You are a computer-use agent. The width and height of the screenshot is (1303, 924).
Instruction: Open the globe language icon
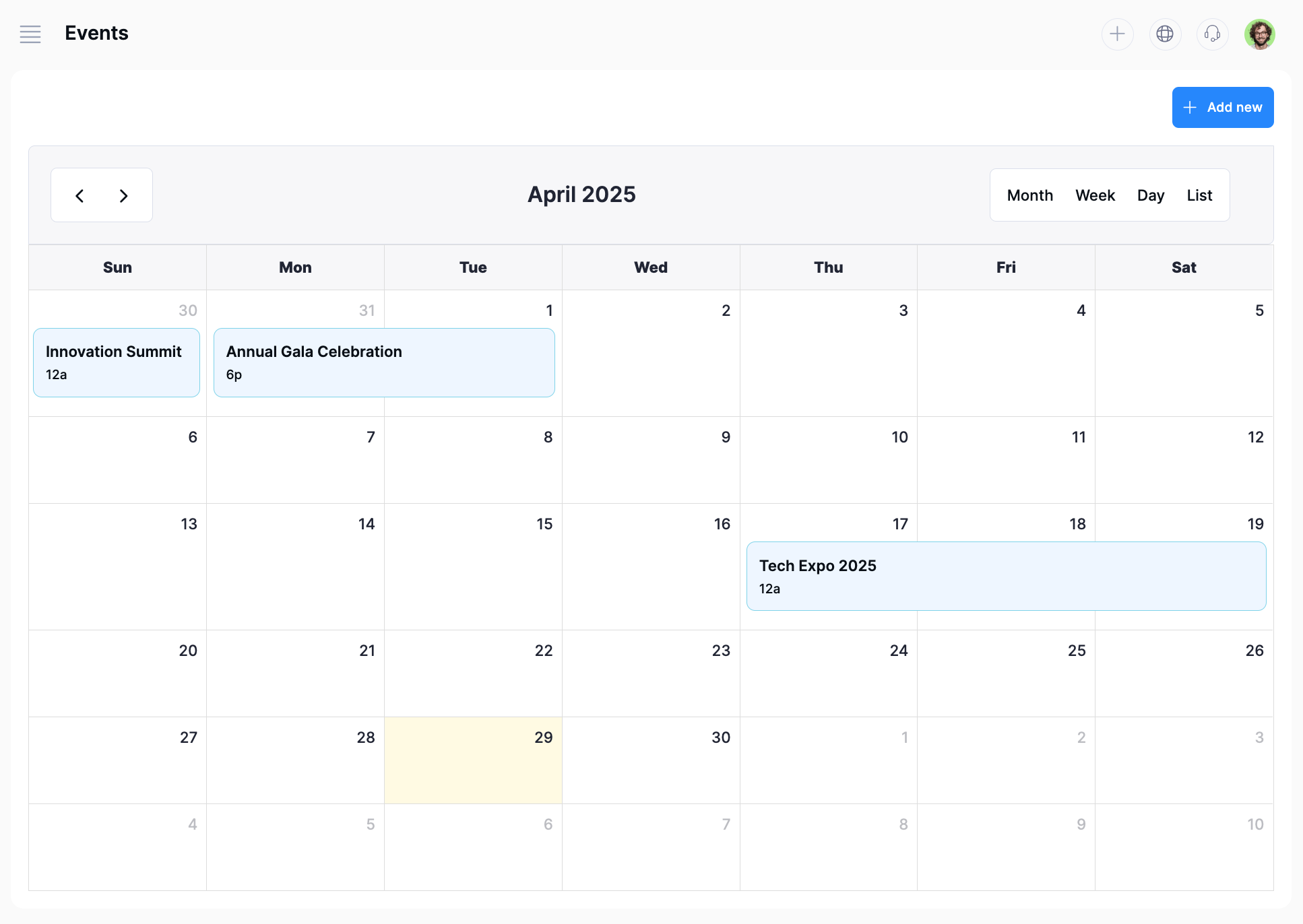click(1165, 34)
